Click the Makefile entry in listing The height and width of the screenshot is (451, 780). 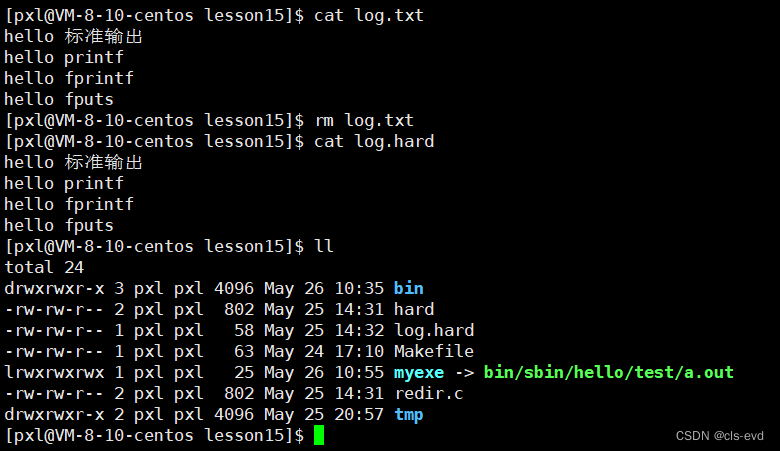434,351
